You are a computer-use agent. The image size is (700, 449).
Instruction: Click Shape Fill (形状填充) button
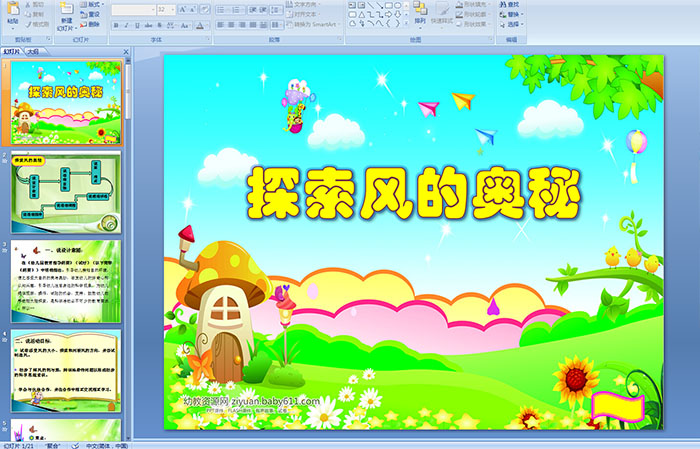473,4
